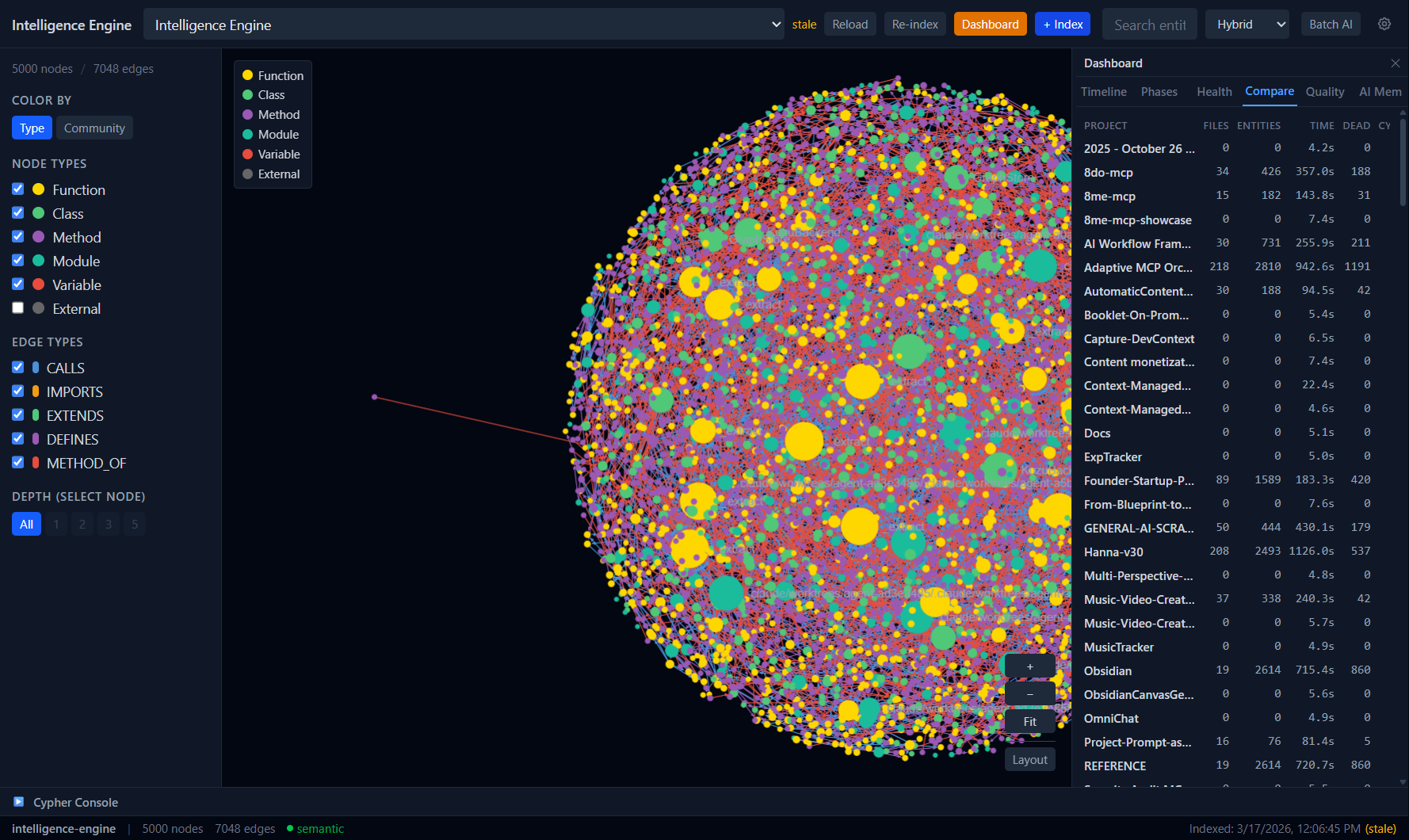Color nodes by Community
This screenshot has height=840, width=1409.
94,128
